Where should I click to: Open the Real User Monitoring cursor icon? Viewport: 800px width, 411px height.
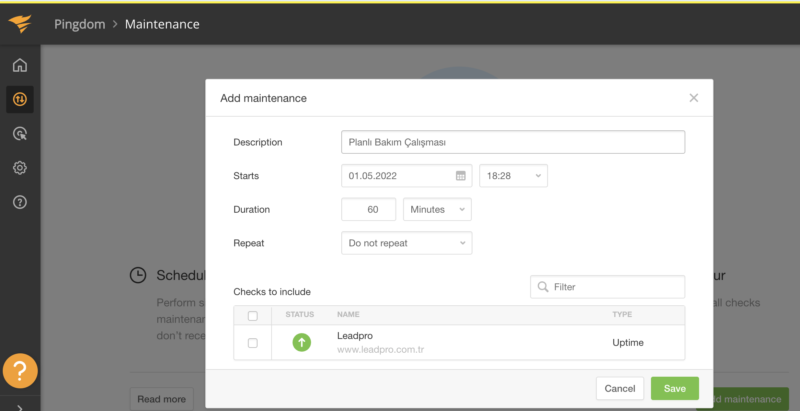pos(20,134)
